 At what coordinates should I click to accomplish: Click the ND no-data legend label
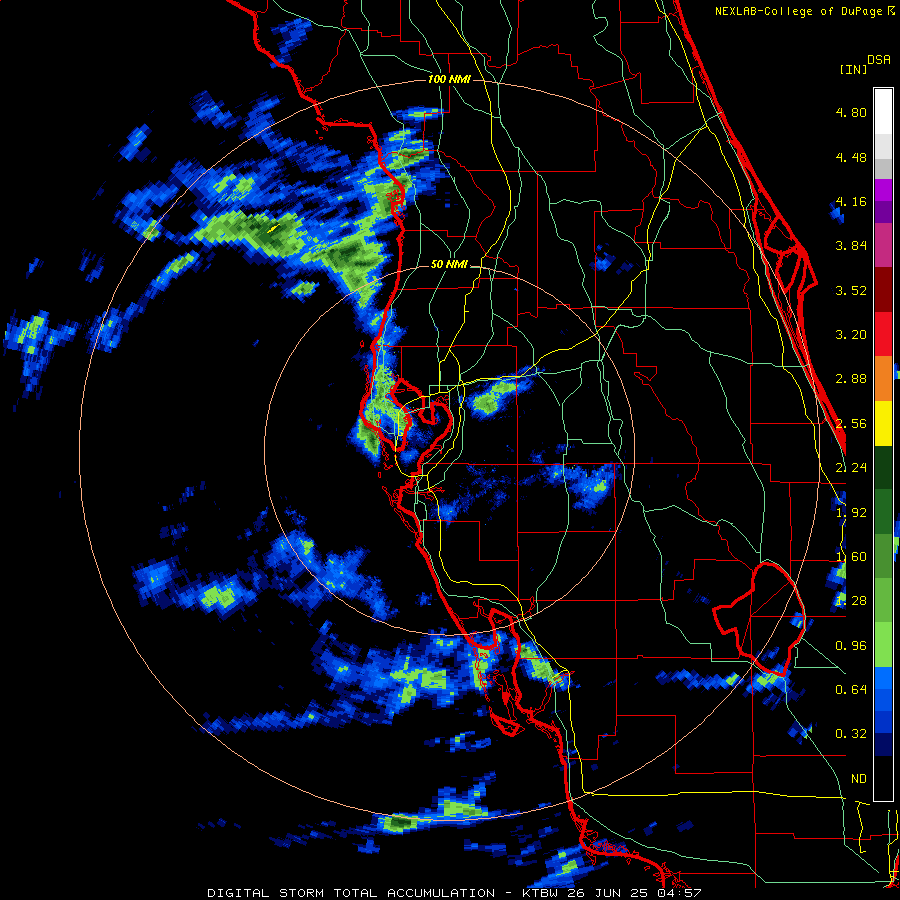[859, 779]
